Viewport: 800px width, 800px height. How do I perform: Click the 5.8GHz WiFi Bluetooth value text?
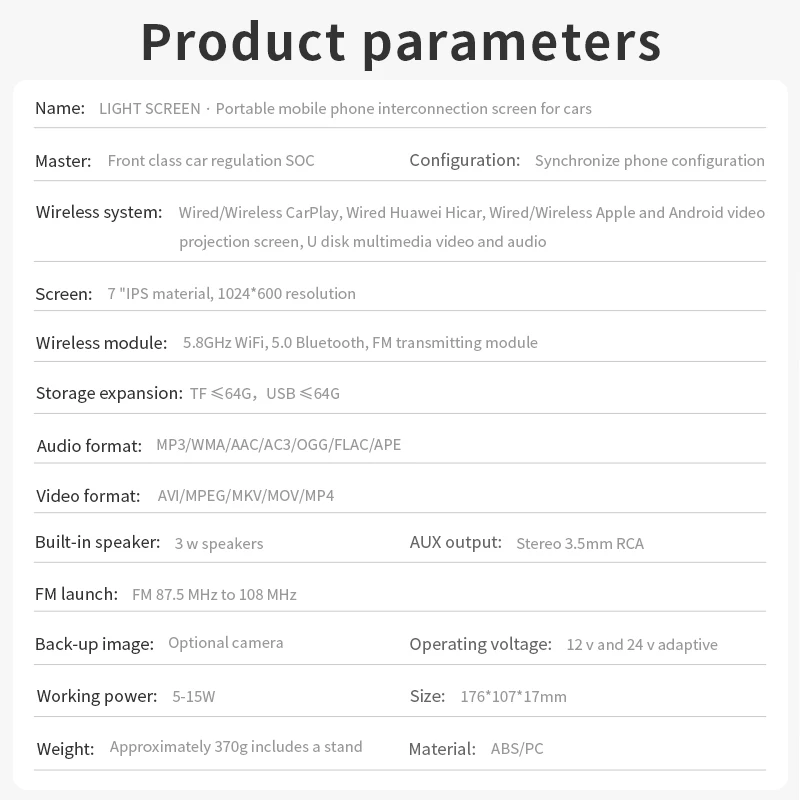pos(360,343)
